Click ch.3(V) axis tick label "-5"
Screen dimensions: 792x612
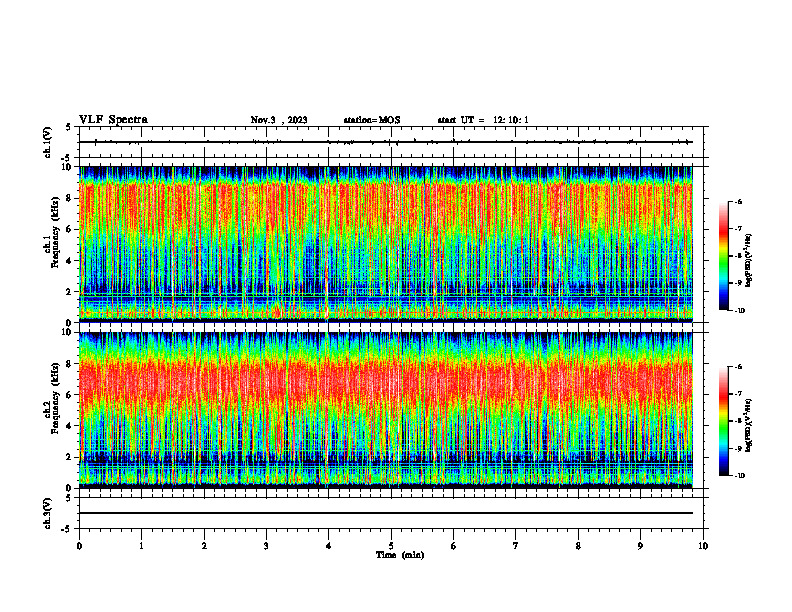(x=67, y=529)
